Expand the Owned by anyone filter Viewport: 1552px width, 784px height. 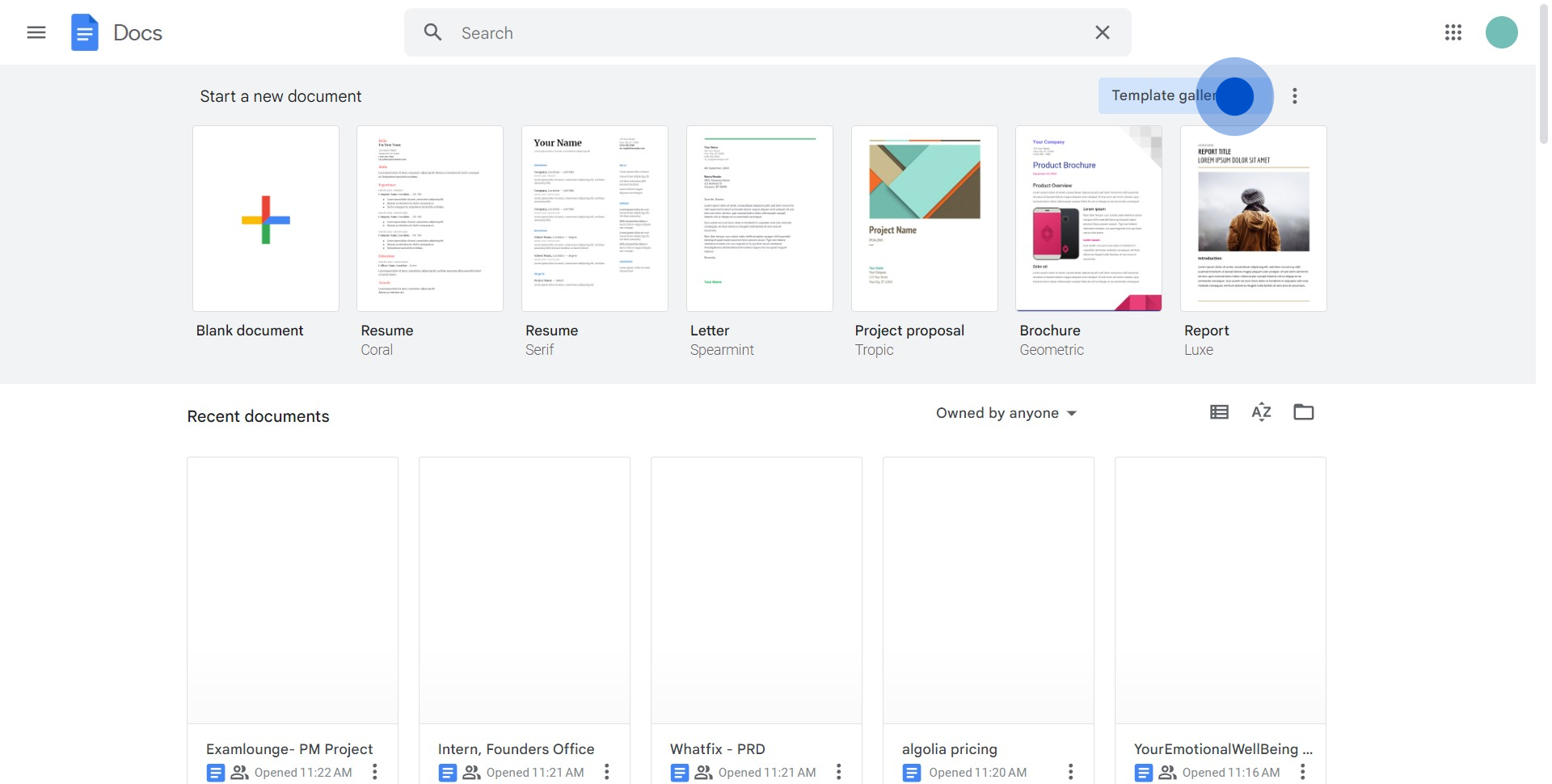point(1006,413)
